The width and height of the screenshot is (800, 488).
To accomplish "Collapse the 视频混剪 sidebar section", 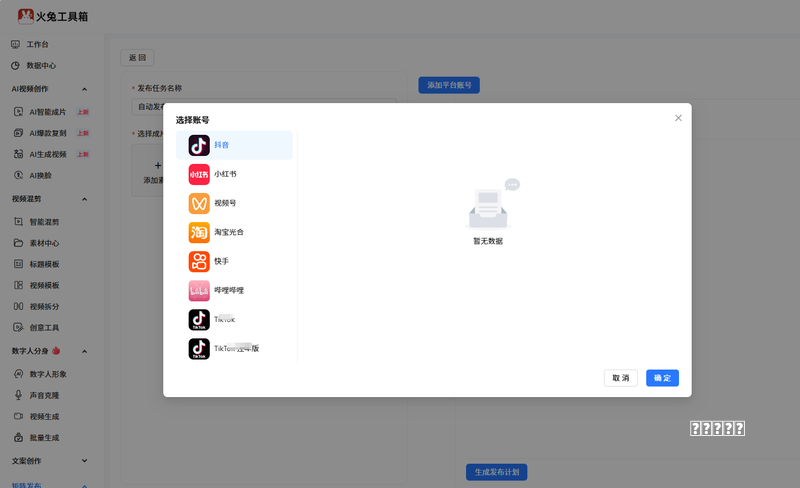I will [84, 199].
